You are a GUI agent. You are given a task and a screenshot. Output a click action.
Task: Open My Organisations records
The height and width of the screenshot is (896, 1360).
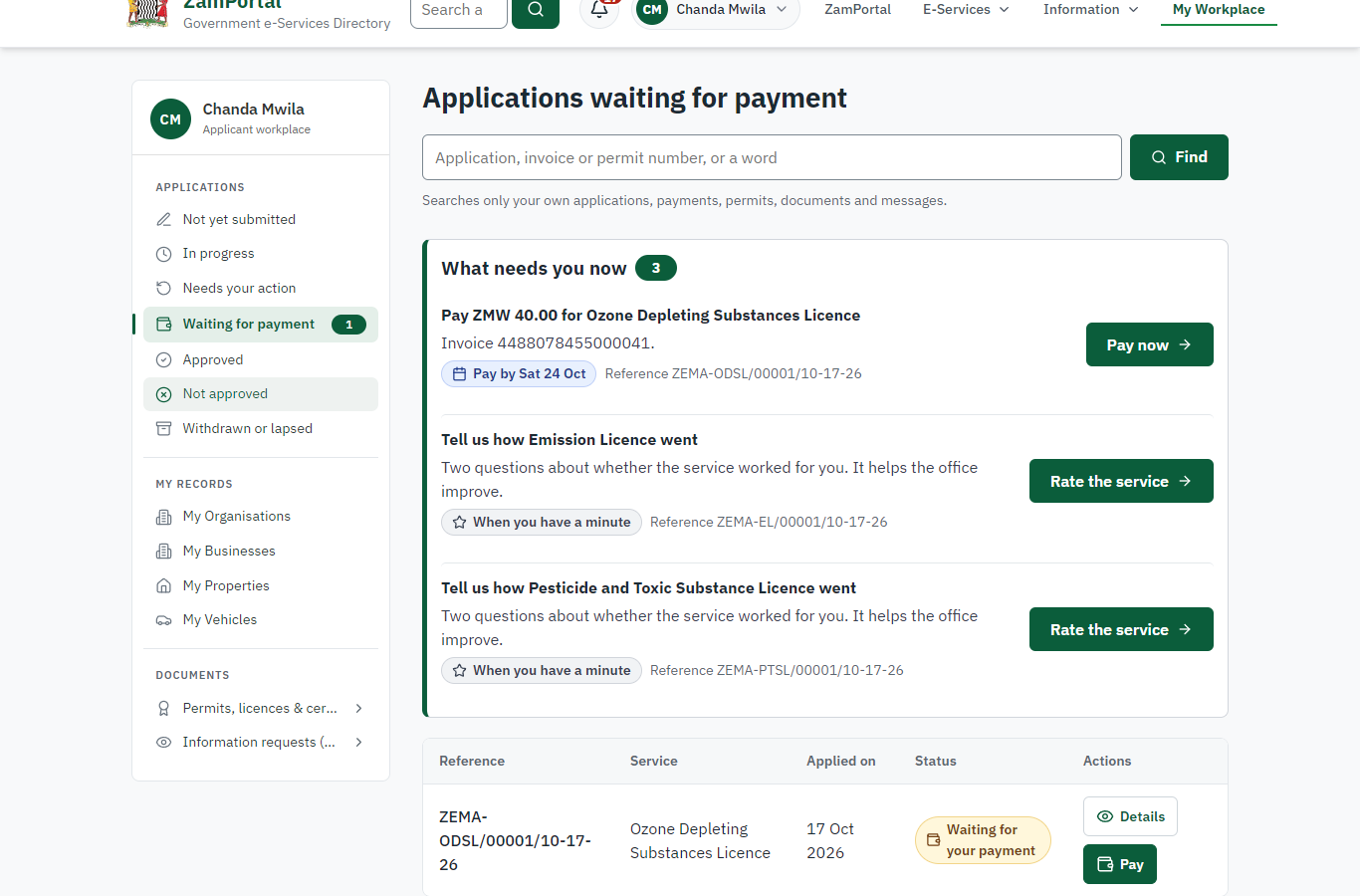point(261,517)
